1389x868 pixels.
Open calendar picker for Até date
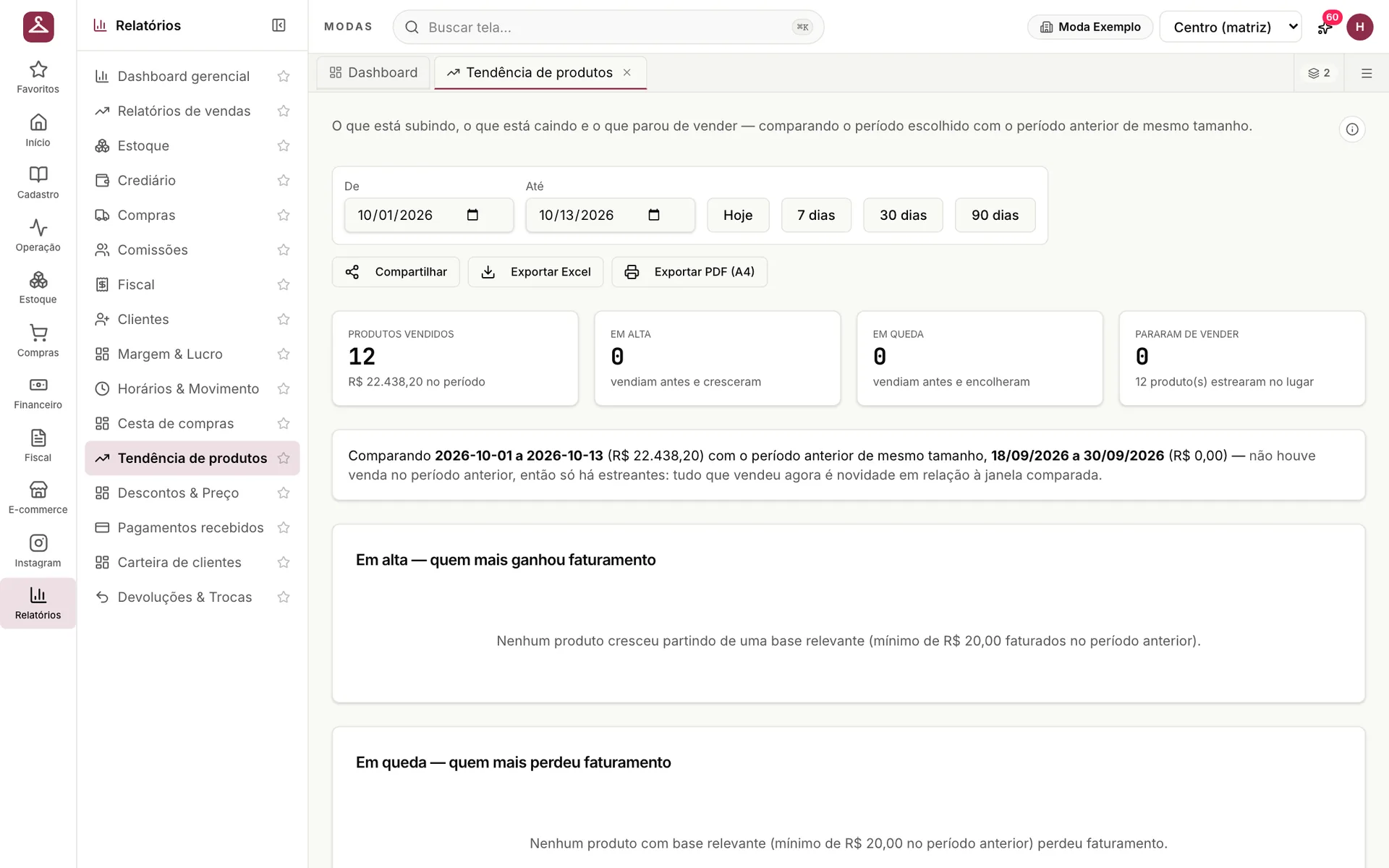click(x=654, y=215)
